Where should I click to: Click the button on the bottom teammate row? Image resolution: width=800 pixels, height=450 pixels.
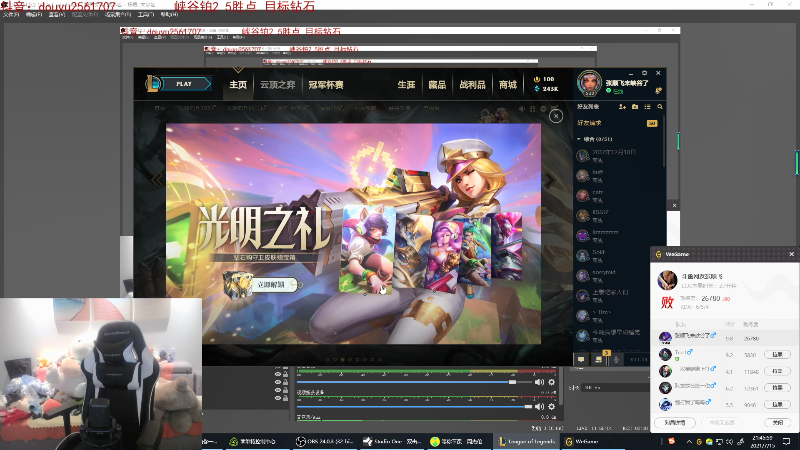(x=777, y=404)
